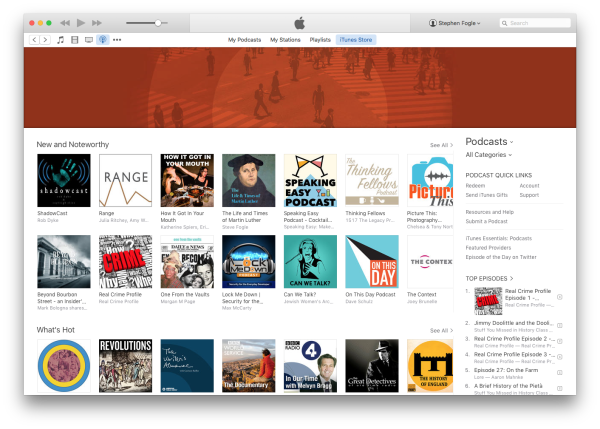See All What's Hot podcasts
Screen dimensions: 600x429
click(x=441, y=330)
